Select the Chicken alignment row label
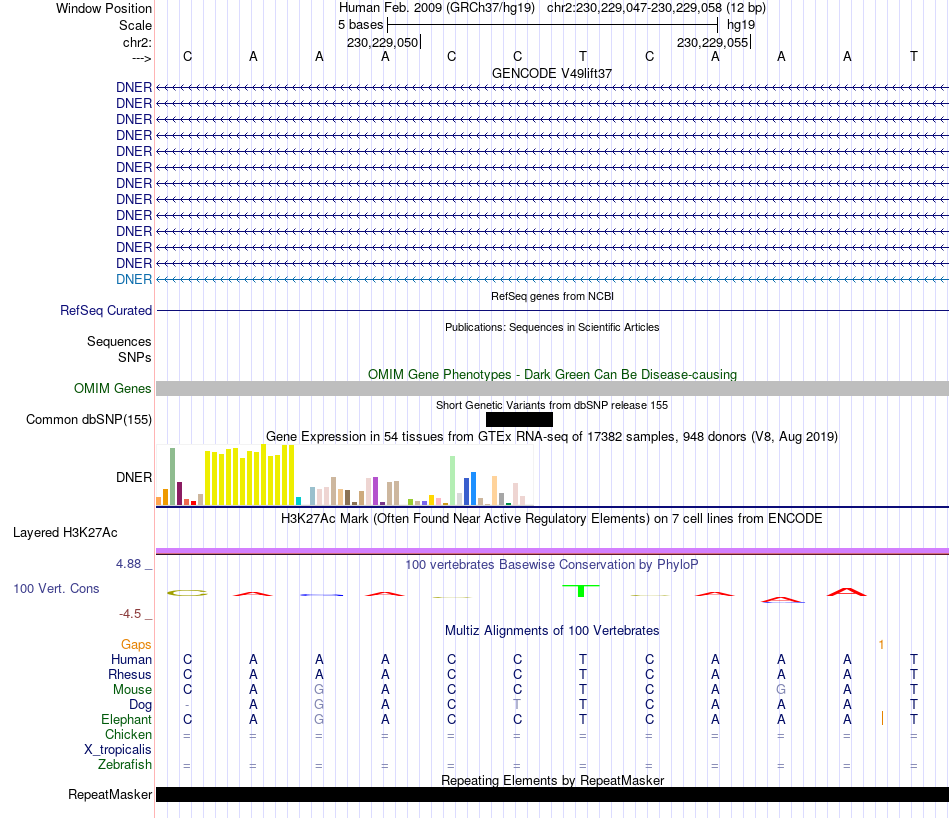This screenshot has height=818, width=950. tap(128, 734)
